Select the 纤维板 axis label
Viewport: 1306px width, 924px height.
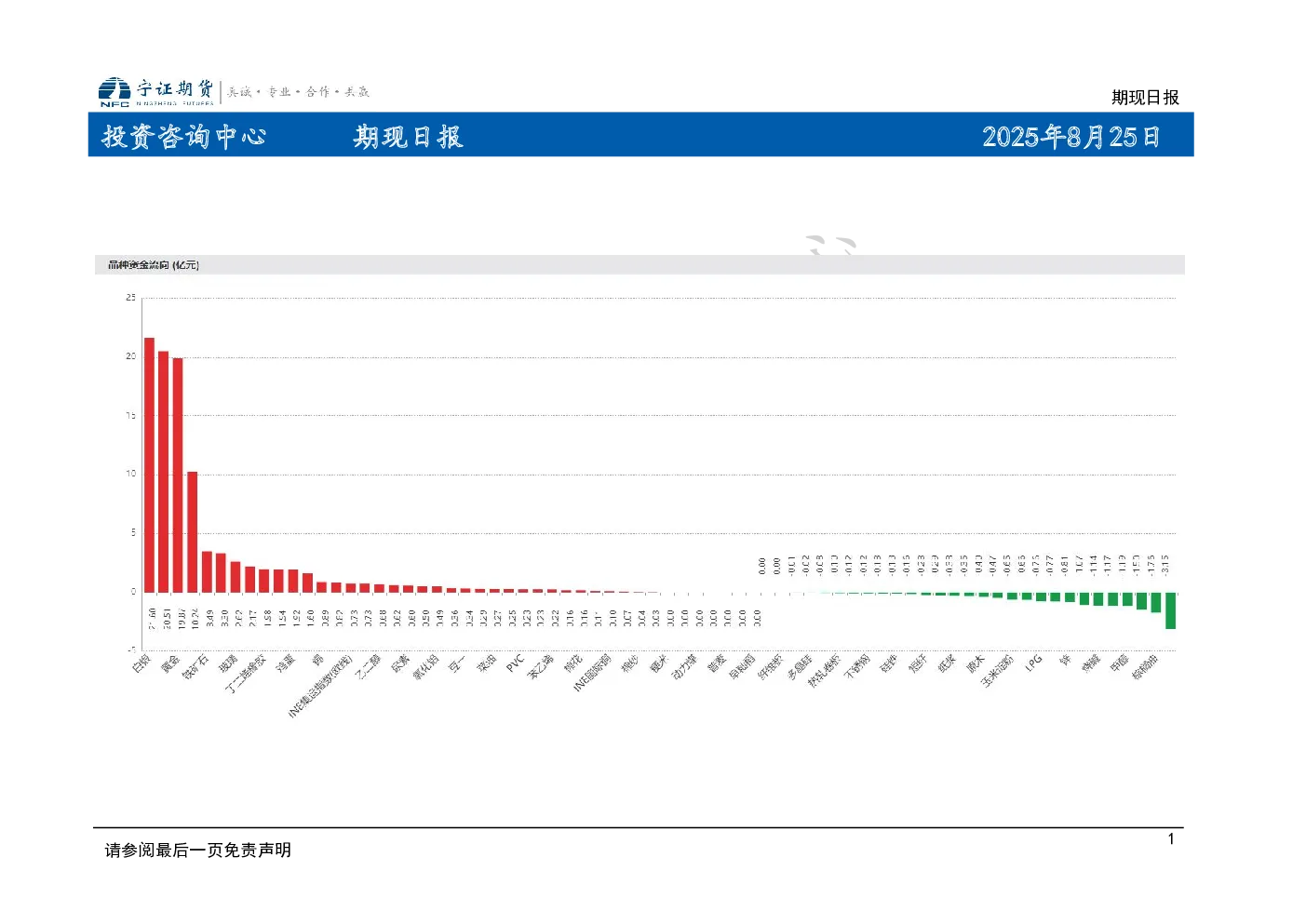click(771, 666)
